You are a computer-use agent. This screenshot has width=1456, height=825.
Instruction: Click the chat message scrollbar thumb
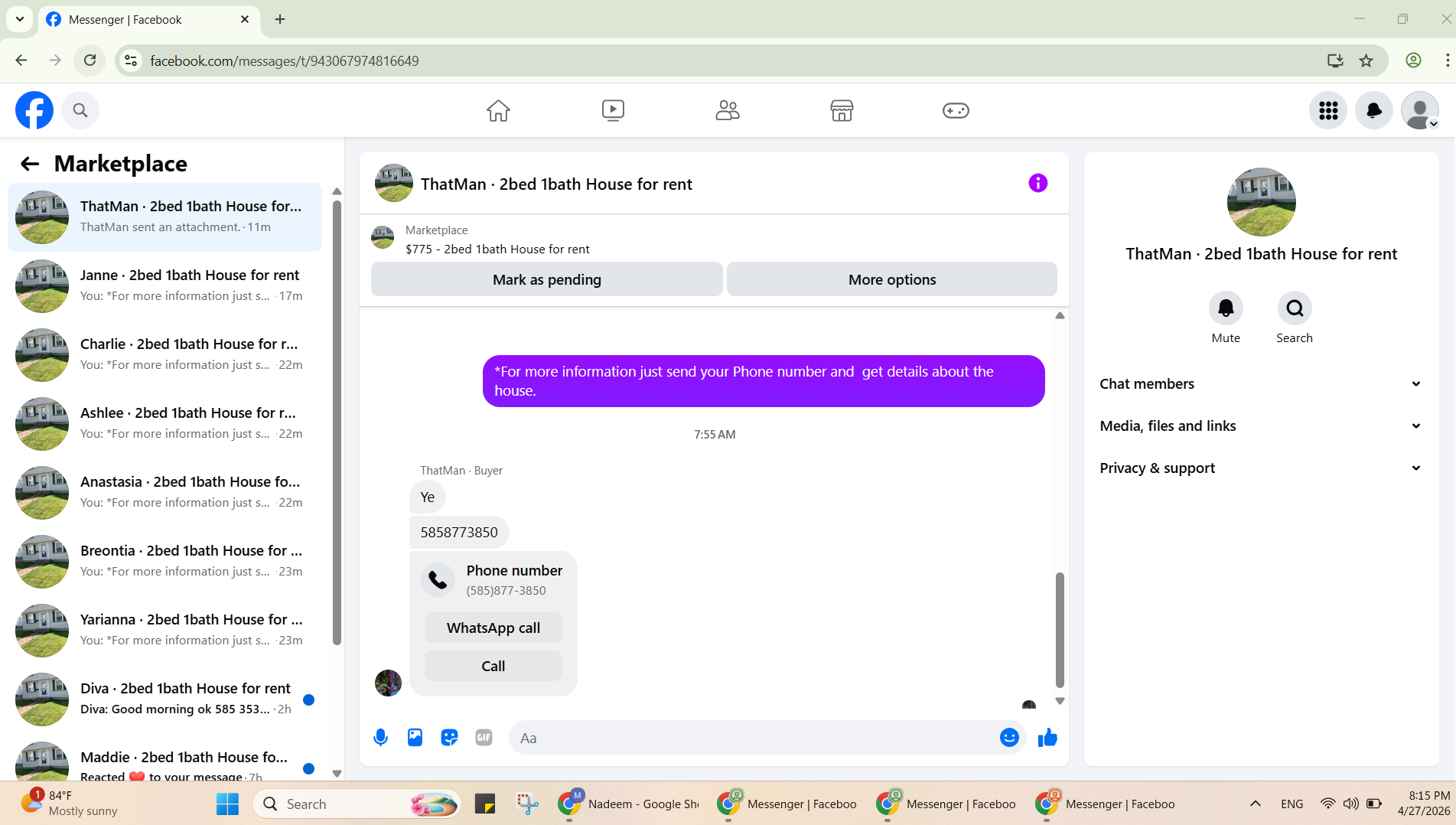(x=1060, y=630)
